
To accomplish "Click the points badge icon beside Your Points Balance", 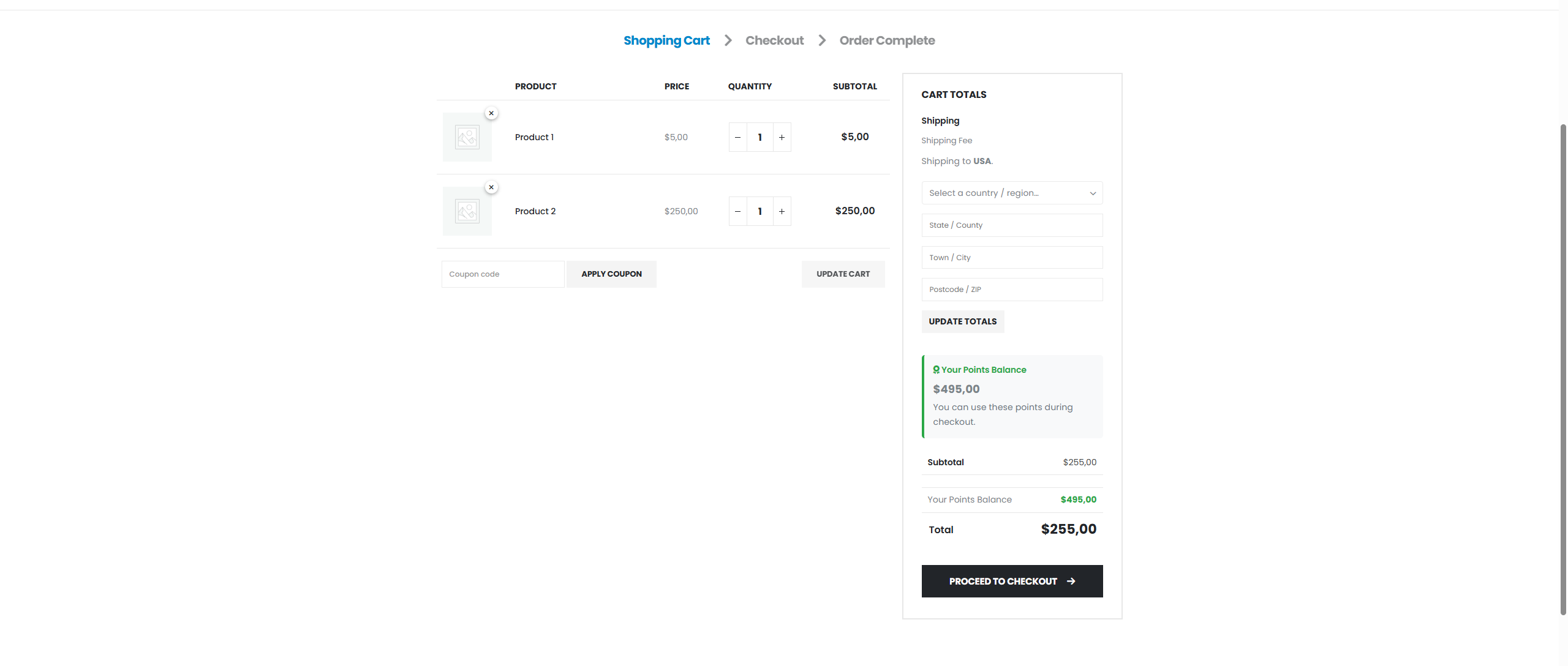I will click(x=935, y=369).
